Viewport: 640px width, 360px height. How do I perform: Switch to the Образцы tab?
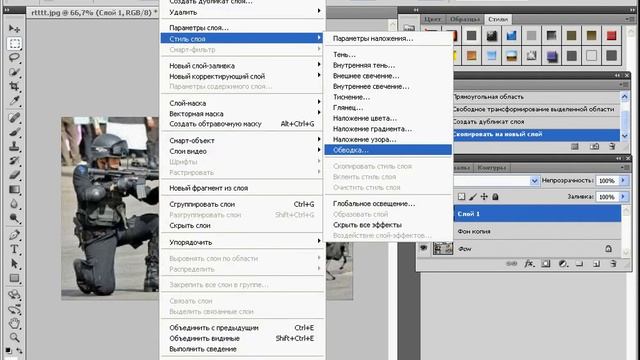click(x=465, y=19)
